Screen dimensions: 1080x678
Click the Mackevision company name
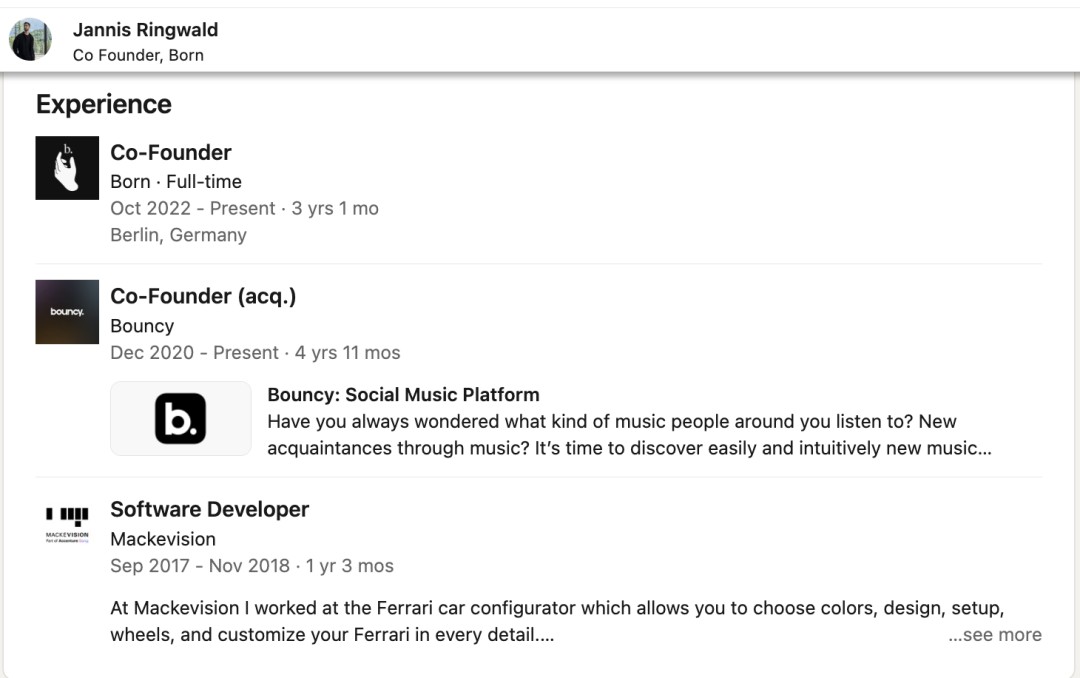[163, 539]
